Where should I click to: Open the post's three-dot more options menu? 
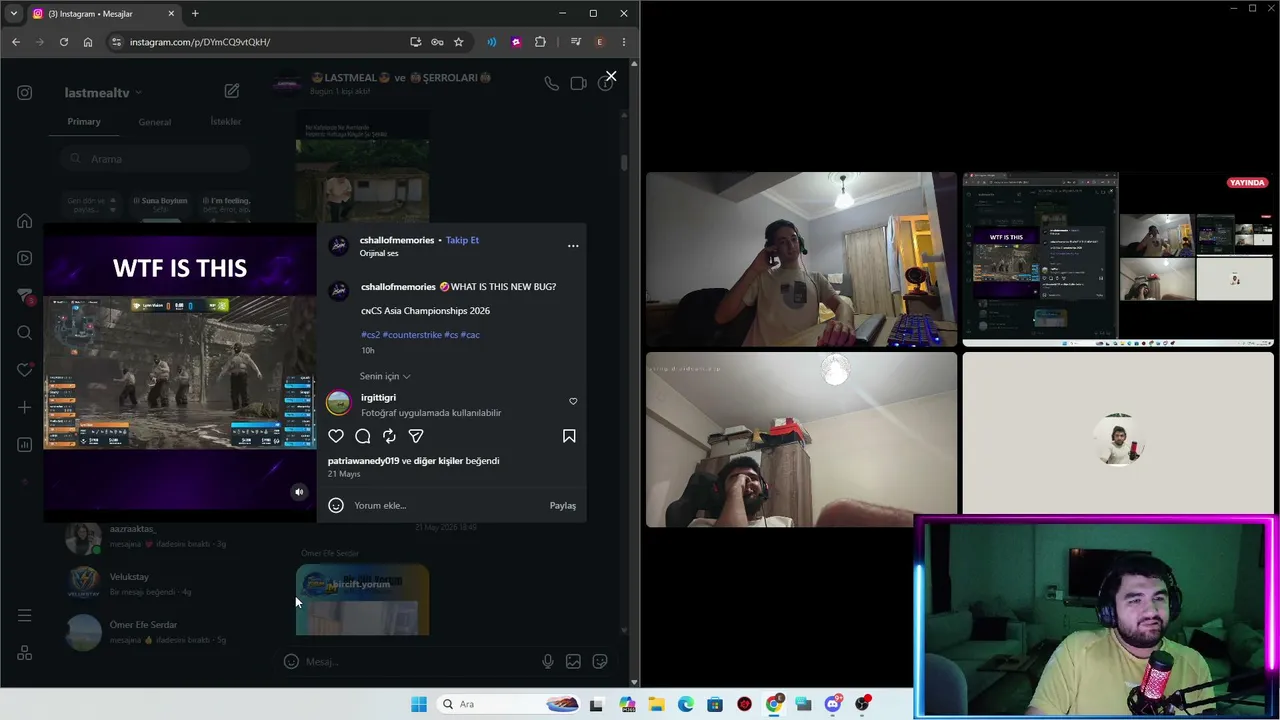pyautogui.click(x=573, y=245)
